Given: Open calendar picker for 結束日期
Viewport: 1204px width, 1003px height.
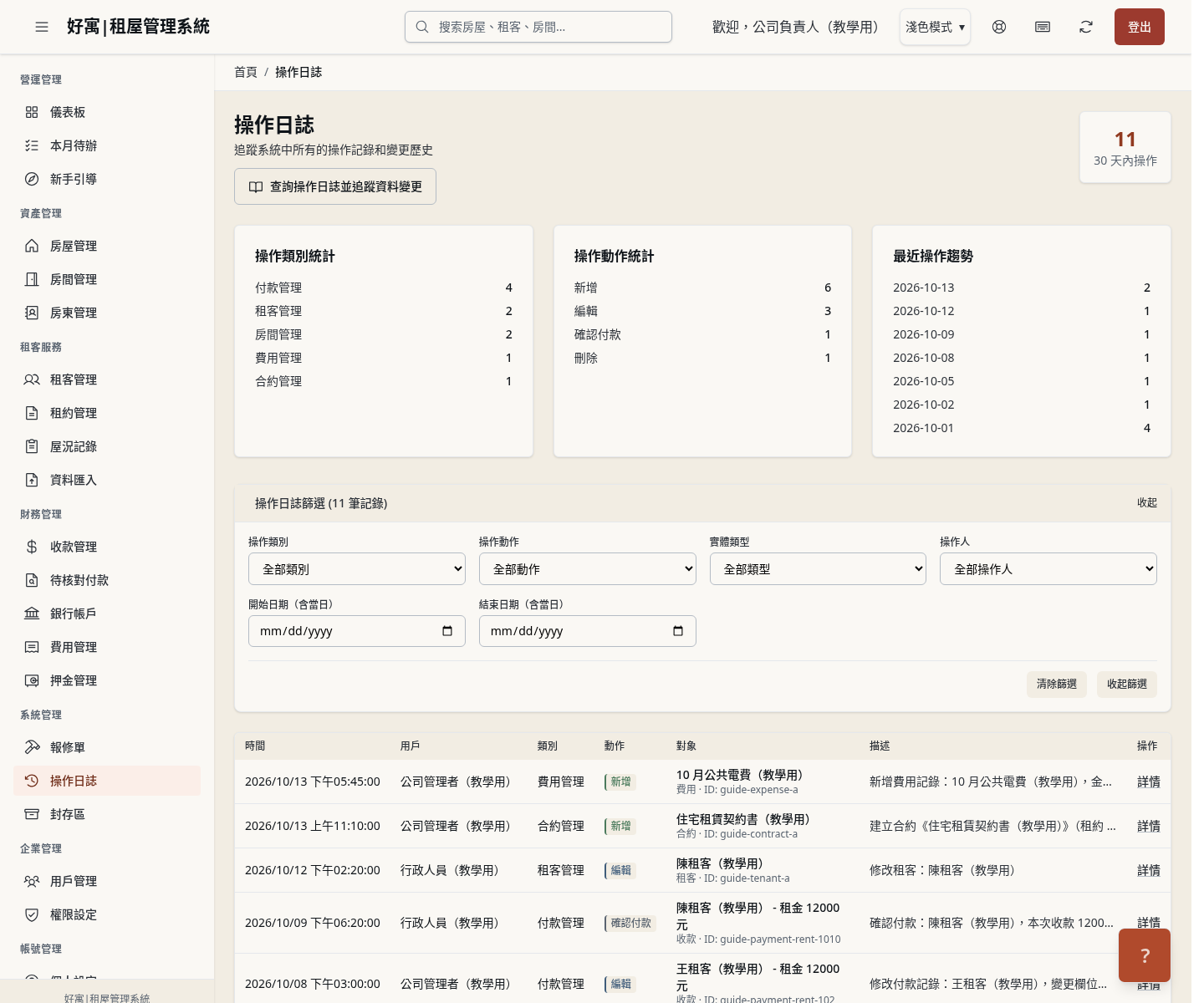Looking at the screenshot, I should (x=678, y=631).
